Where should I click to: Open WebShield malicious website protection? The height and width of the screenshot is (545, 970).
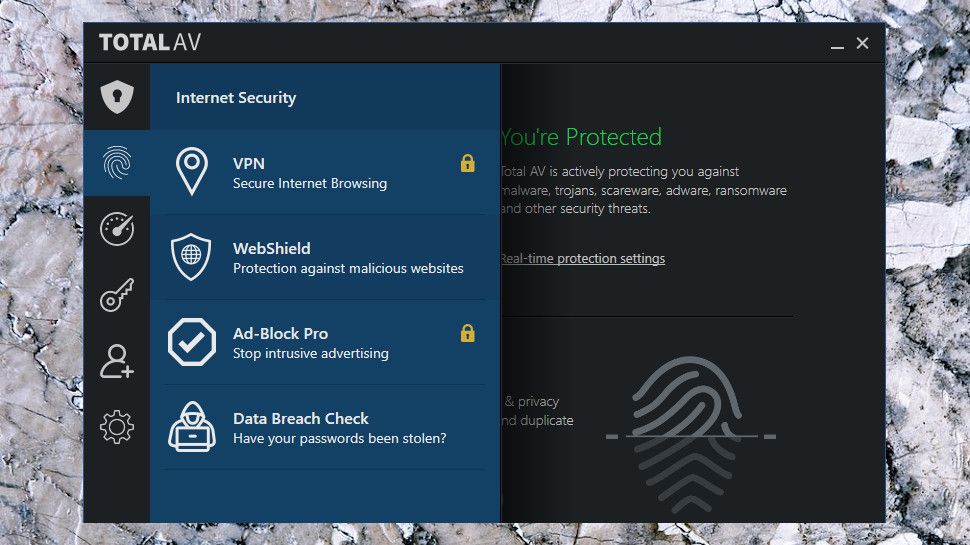point(325,257)
